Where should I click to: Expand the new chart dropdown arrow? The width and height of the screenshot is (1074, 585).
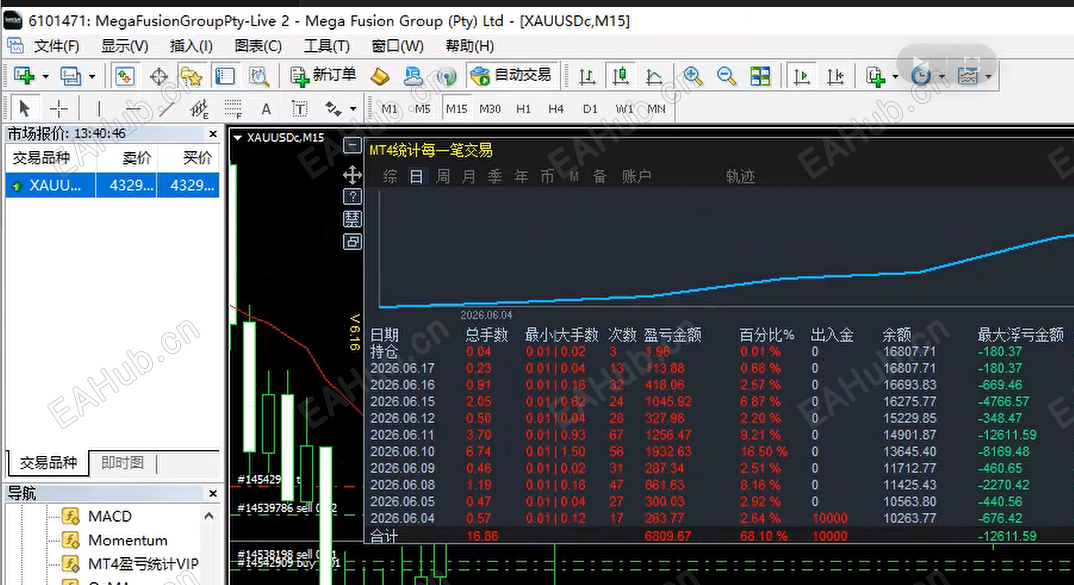click(45, 77)
